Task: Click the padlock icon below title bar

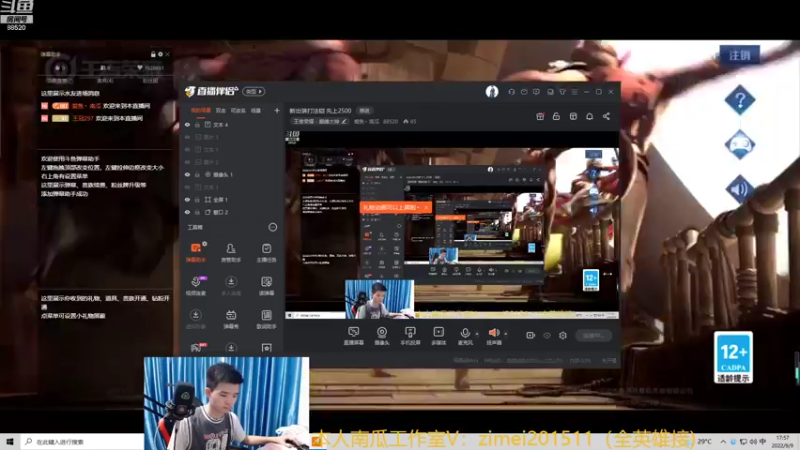Action: 556,116
